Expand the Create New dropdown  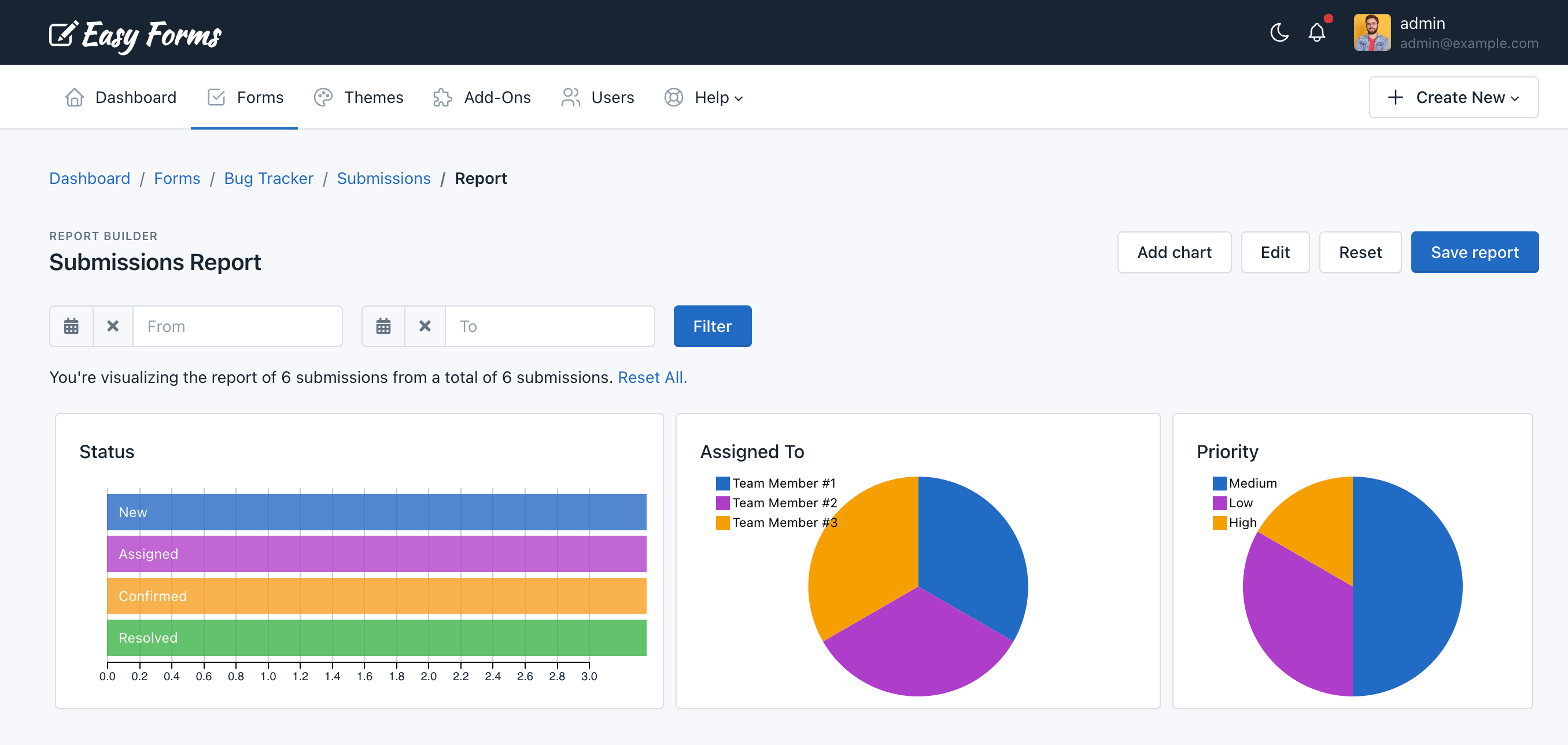[x=1452, y=97]
